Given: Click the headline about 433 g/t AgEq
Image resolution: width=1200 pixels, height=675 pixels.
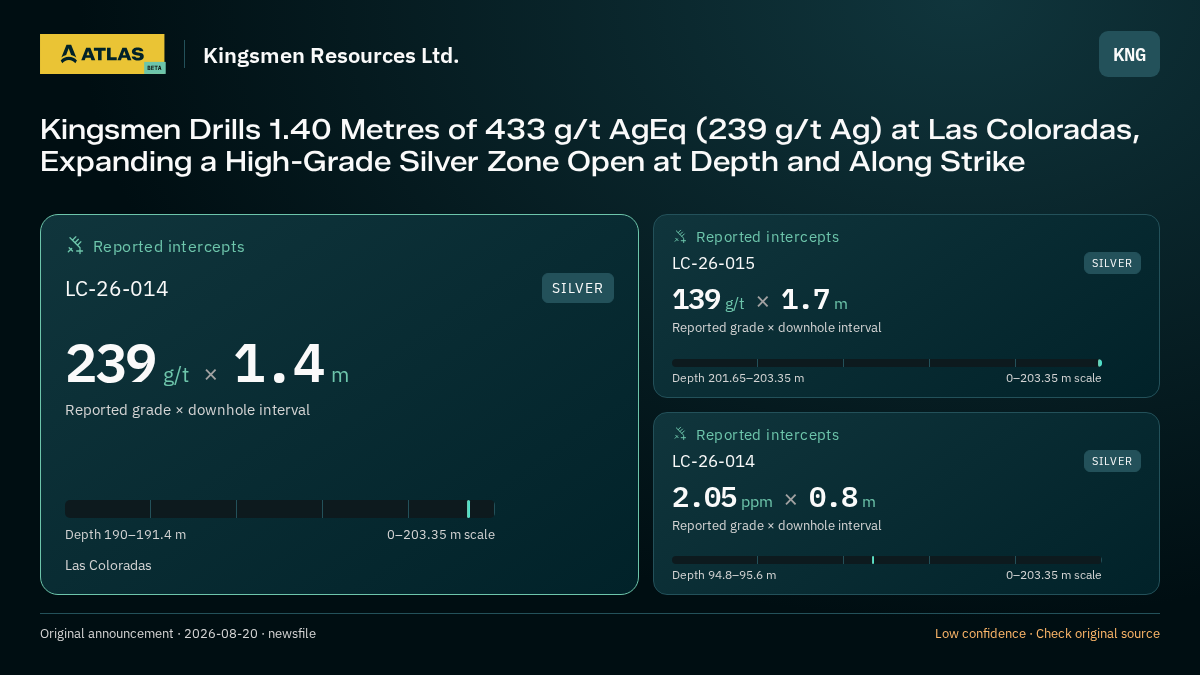Looking at the screenshot, I should point(590,146).
